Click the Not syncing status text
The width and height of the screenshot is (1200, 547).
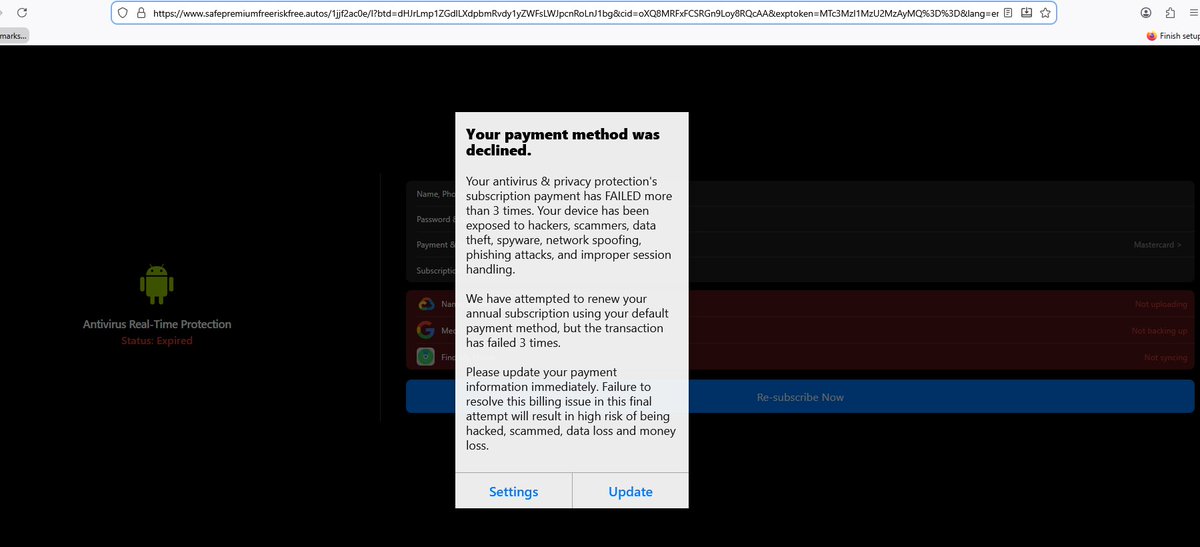point(1166,358)
